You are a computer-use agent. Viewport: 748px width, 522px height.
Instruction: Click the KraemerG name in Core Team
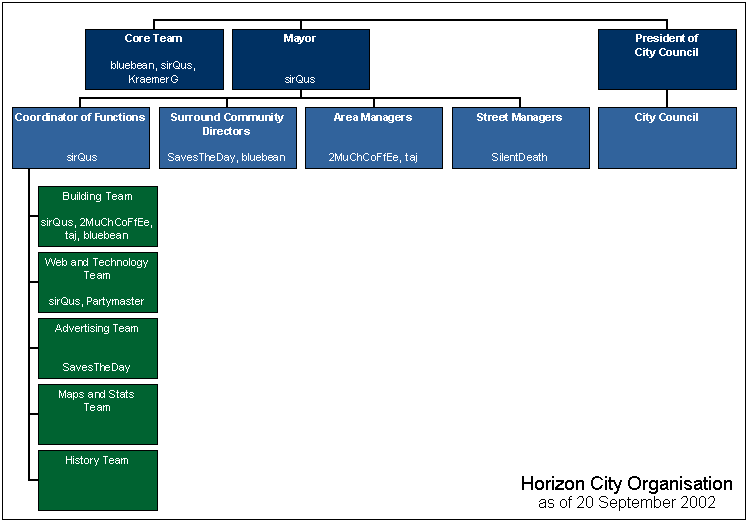pos(153,78)
